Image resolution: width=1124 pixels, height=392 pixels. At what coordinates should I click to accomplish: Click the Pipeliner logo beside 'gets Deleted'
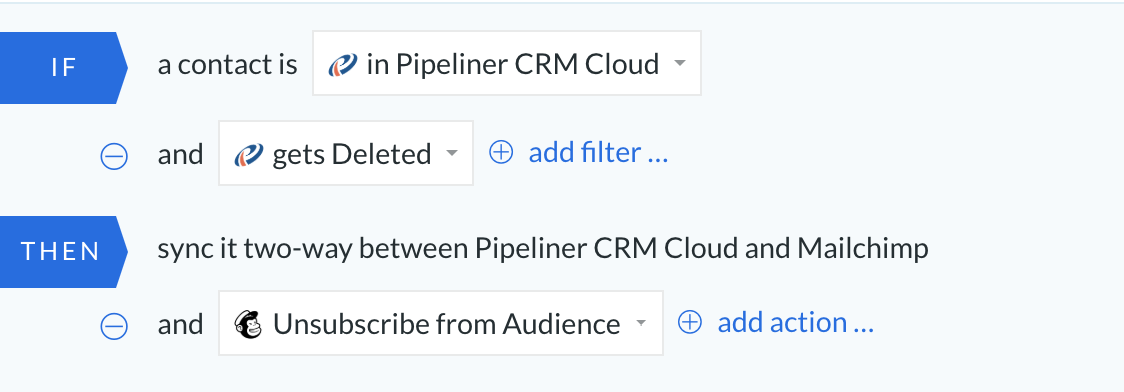coord(249,154)
